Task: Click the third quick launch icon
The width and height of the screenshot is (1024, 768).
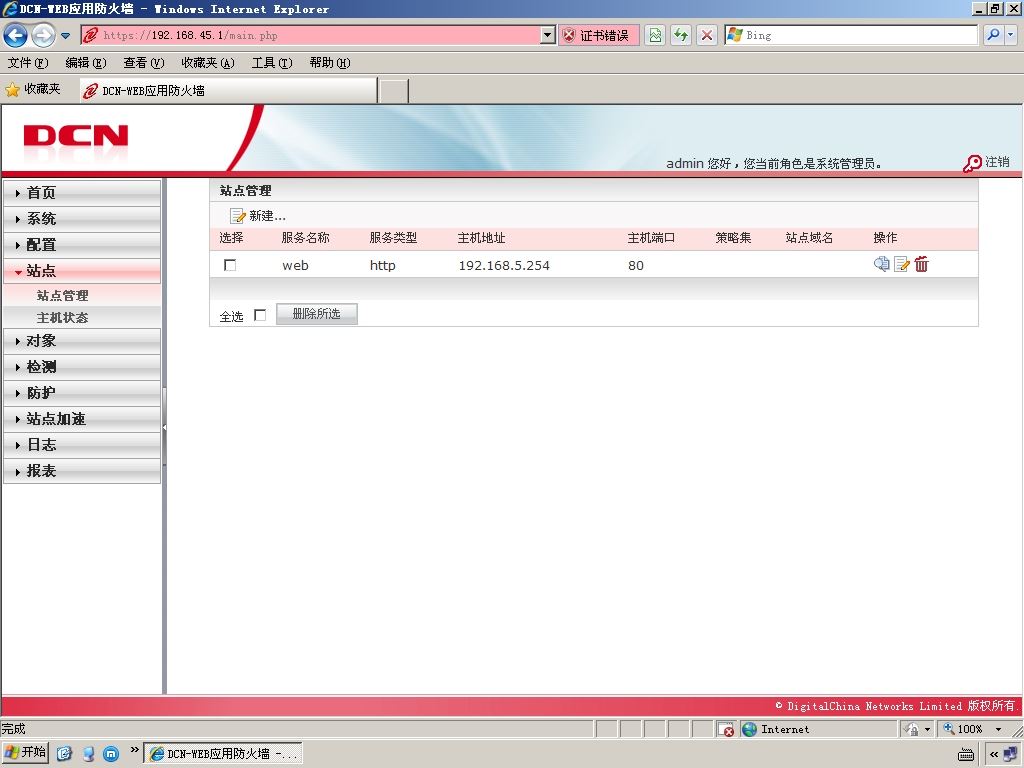Action: [112, 754]
